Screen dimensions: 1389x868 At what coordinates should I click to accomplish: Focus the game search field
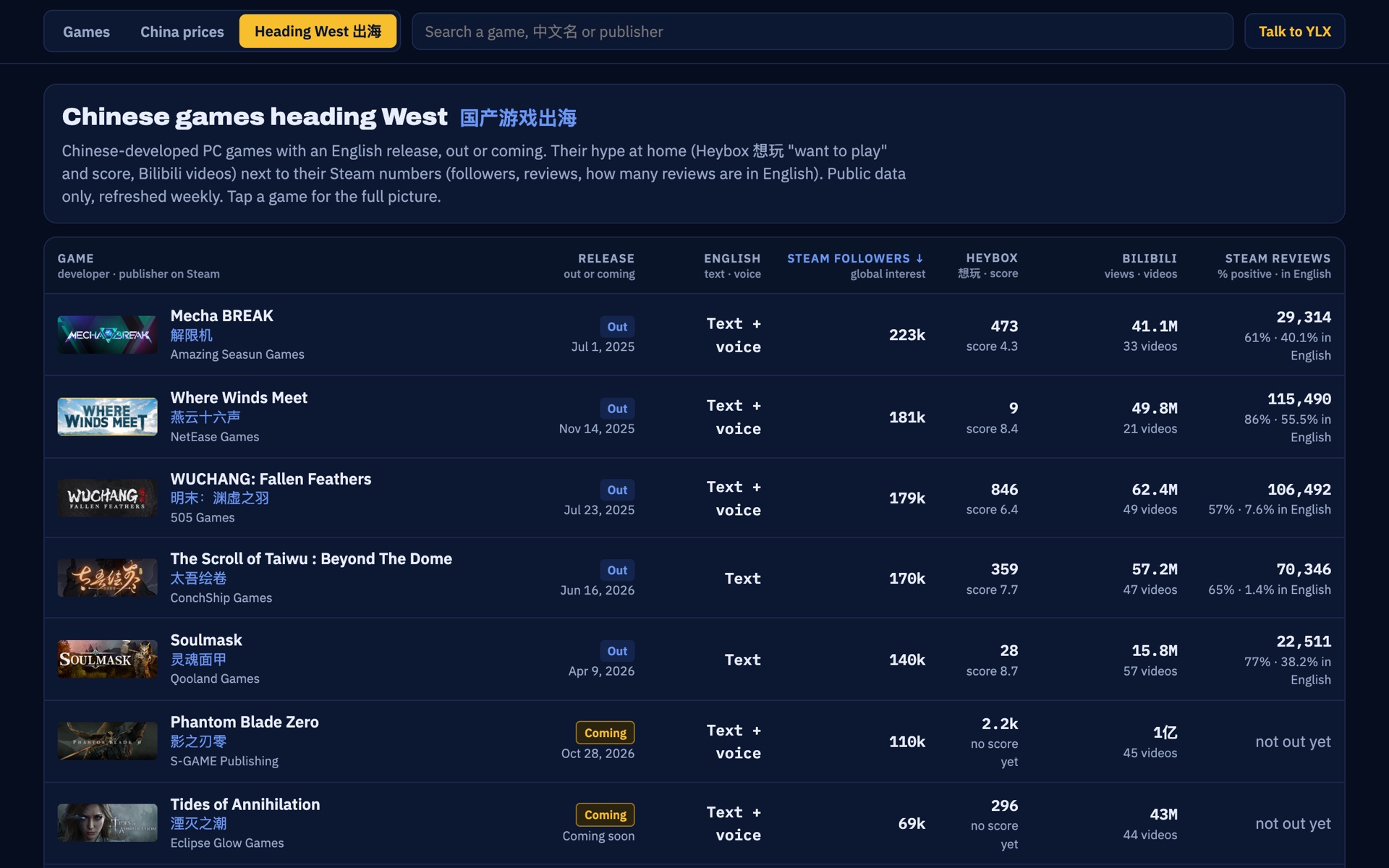[822, 31]
